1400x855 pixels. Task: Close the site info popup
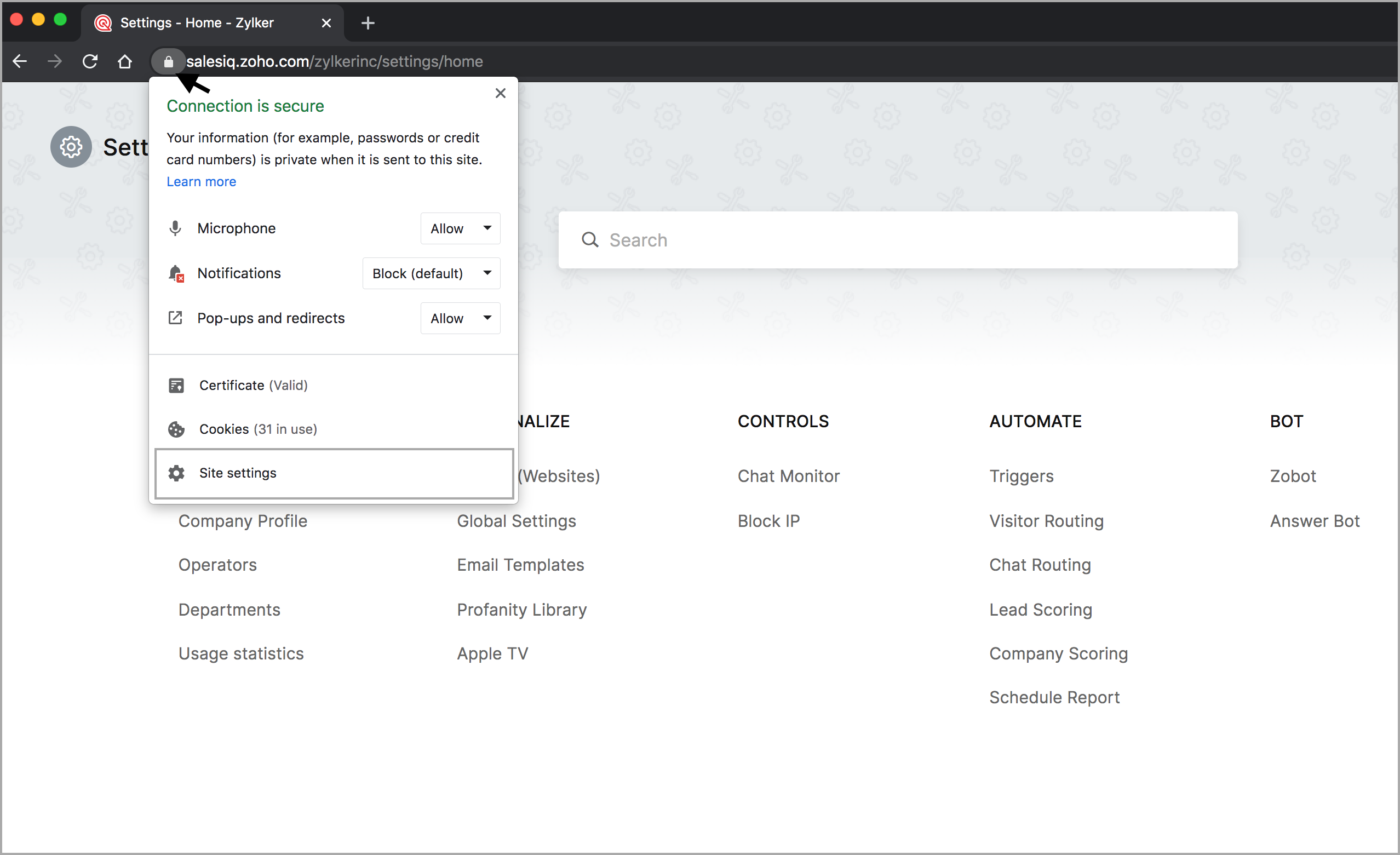[500, 93]
